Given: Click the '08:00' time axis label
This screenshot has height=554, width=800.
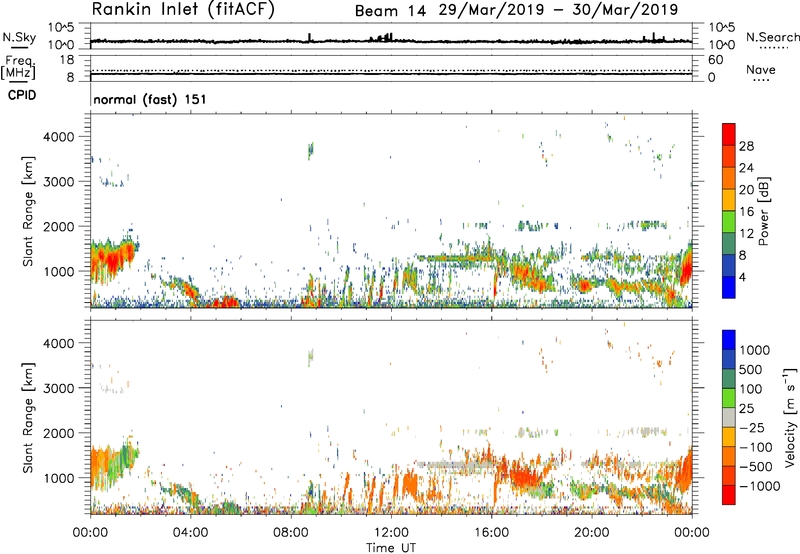Looking at the screenshot, I should click(291, 533).
